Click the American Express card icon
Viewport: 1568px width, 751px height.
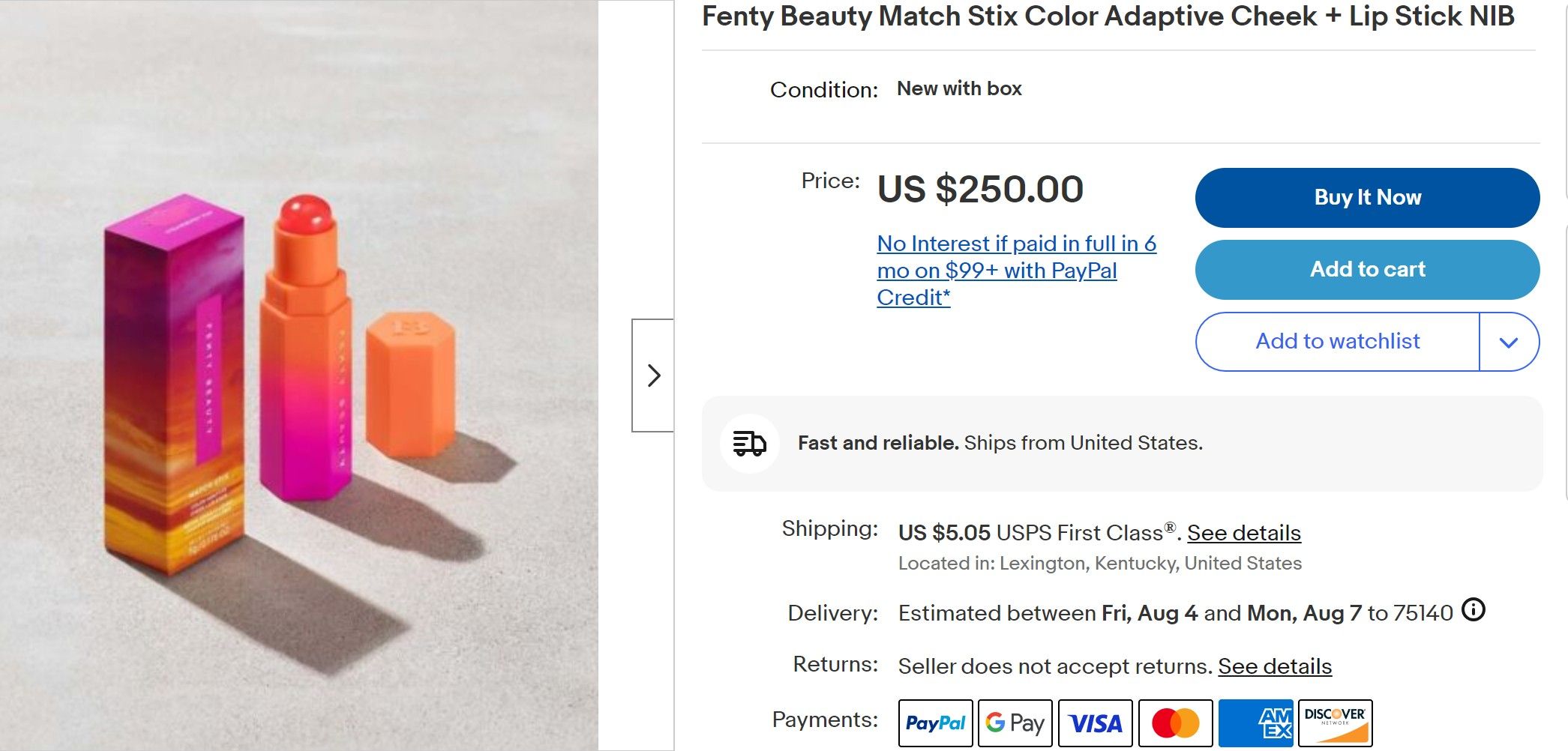1255,723
